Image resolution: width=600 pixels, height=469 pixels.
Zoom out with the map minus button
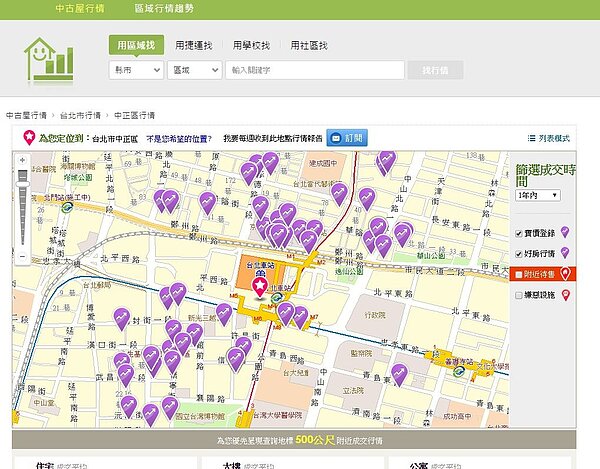click(x=23, y=256)
